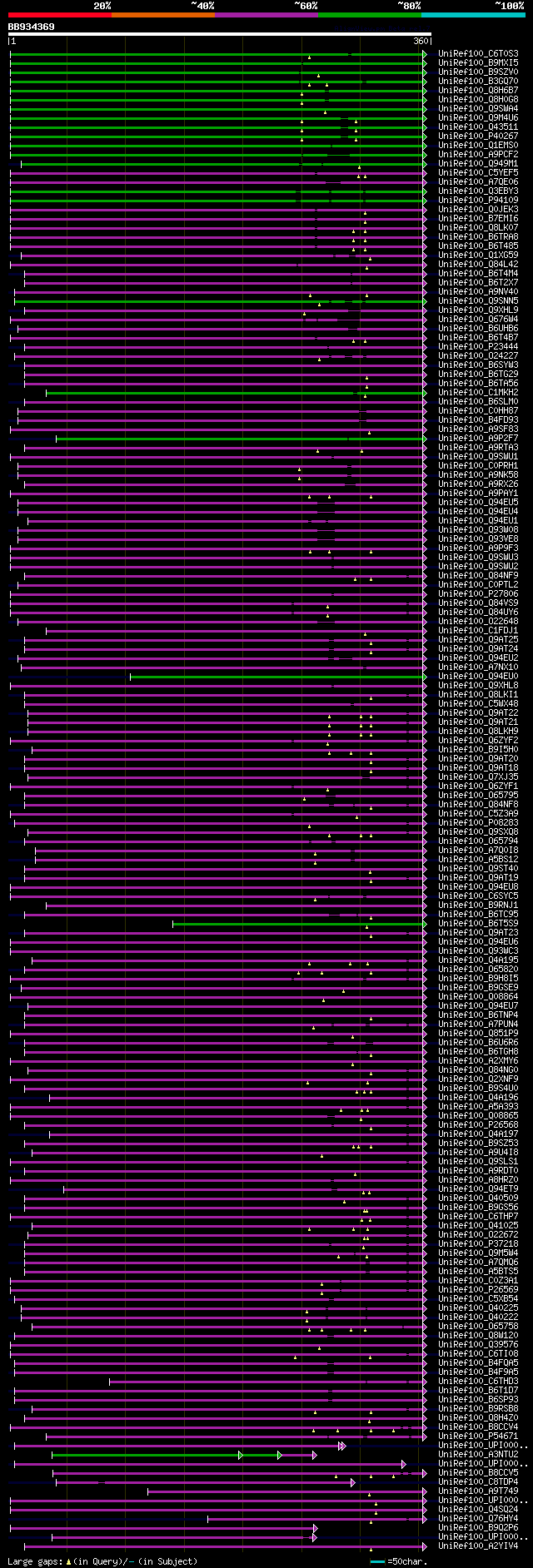Open hit UniRef100_A9PCF2
The width and height of the screenshot is (533, 1568).
[478, 155]
